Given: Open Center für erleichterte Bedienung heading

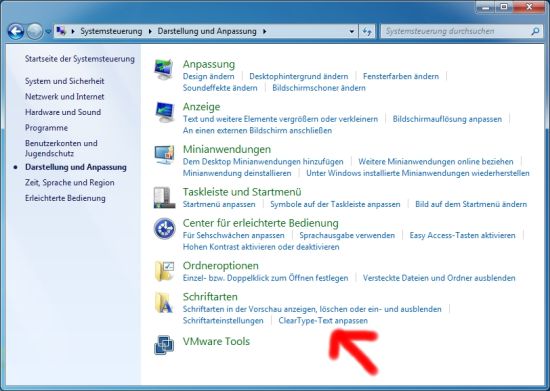Looking at the screenshot, I should [261, 223].
